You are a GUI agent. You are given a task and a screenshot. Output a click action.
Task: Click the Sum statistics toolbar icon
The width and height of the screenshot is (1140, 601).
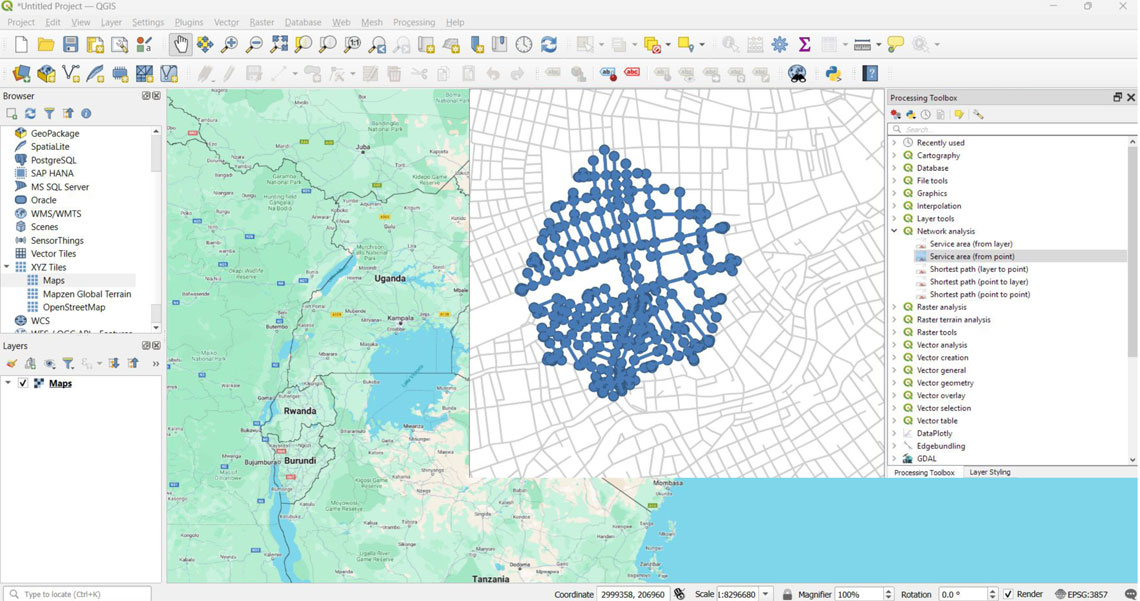(804, 44)
